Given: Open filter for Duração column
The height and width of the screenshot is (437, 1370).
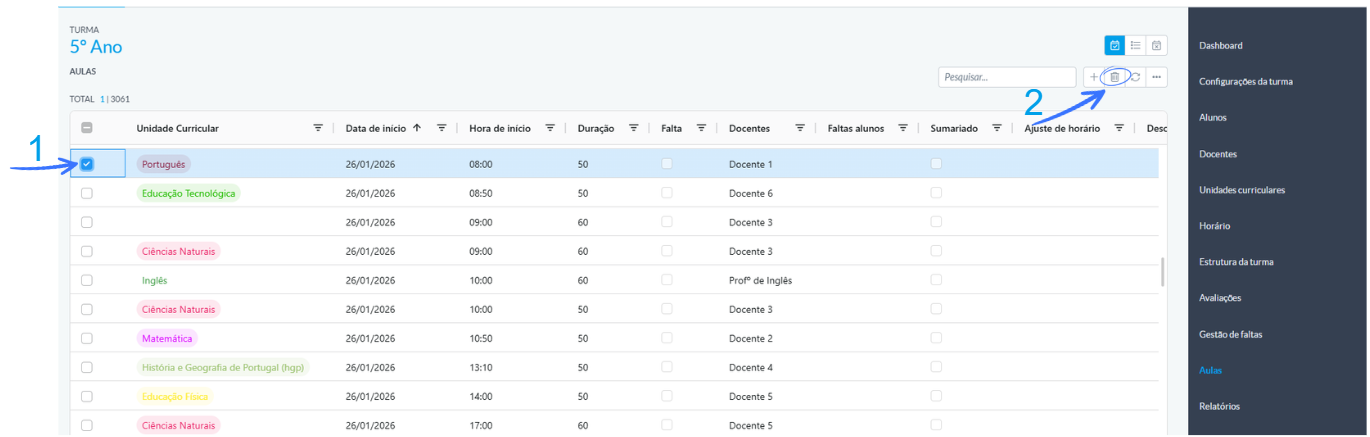Looking at the screenshot, I should pyautogui.click(x=633, y=128).
